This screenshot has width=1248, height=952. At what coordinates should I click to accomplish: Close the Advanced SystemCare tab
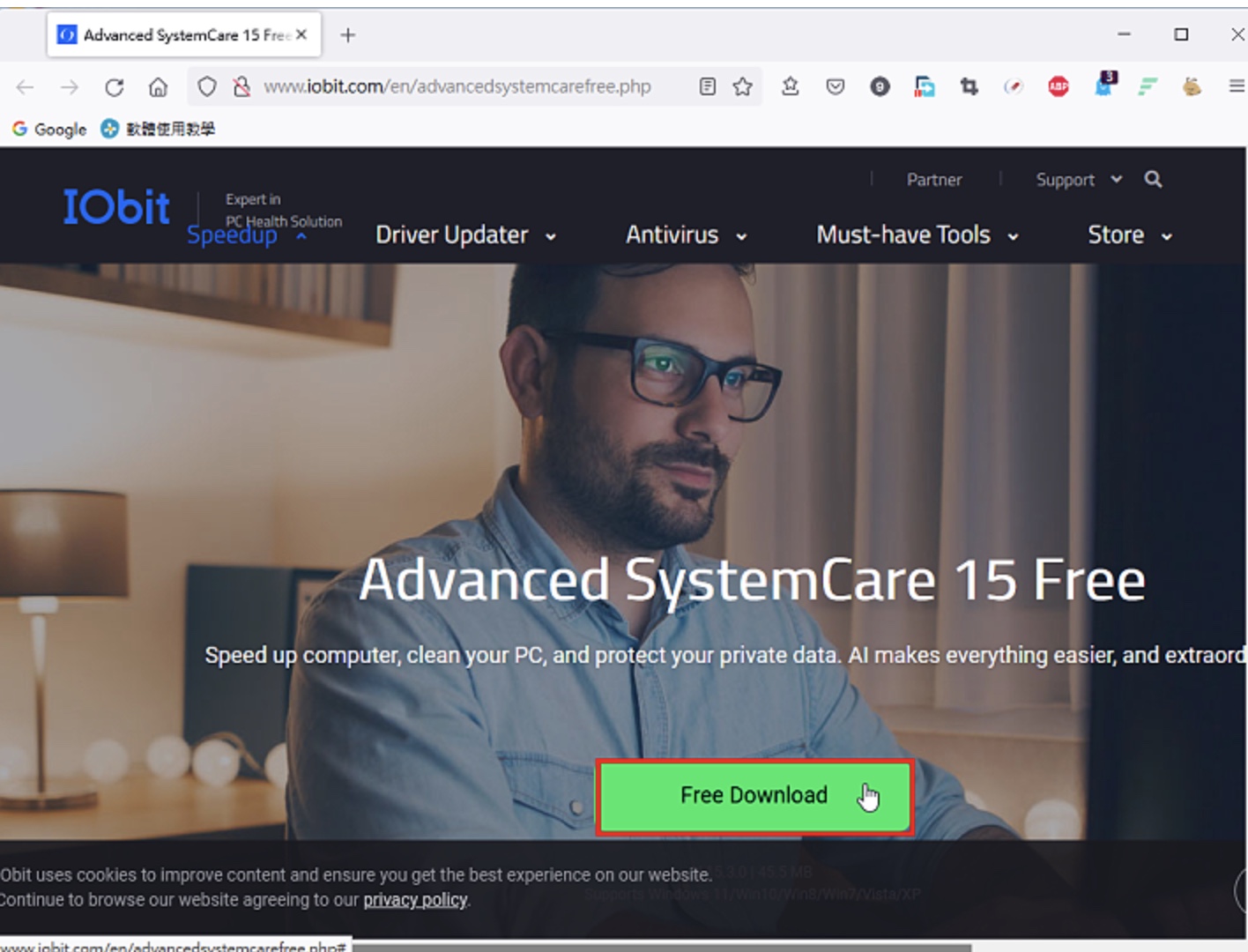[x=301, y=34]
